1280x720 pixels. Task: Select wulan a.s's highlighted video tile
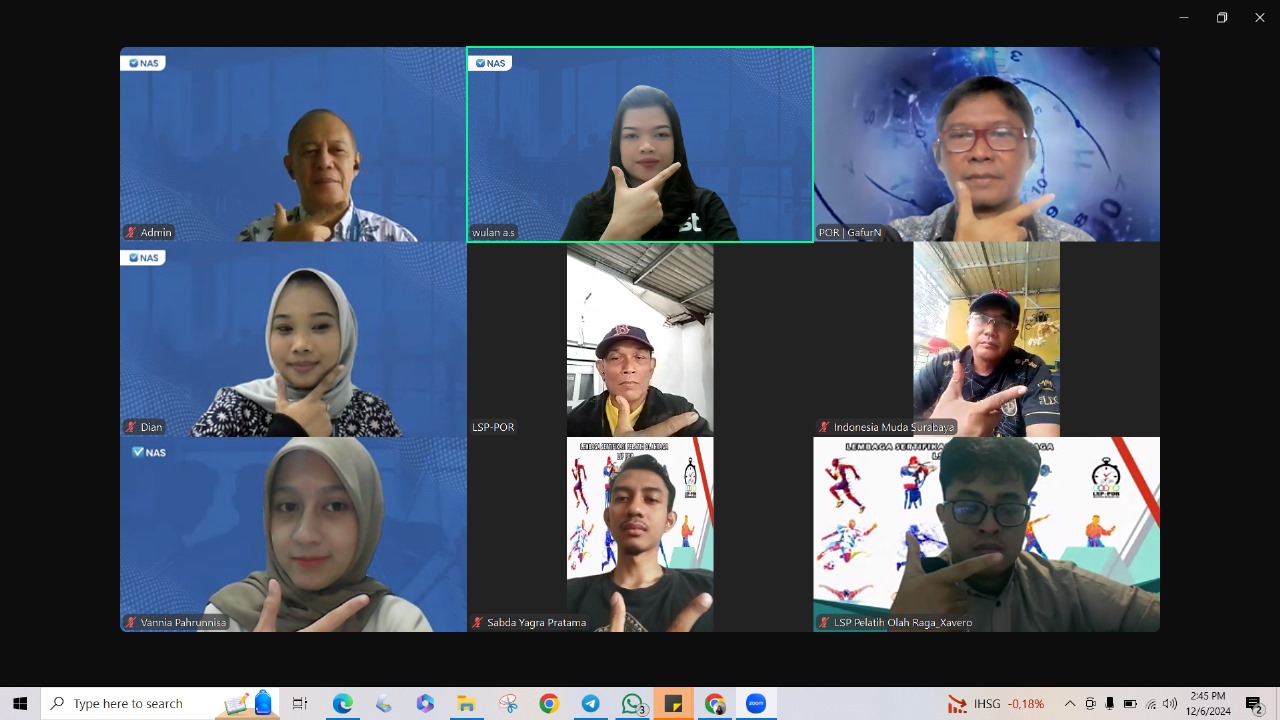640,144
